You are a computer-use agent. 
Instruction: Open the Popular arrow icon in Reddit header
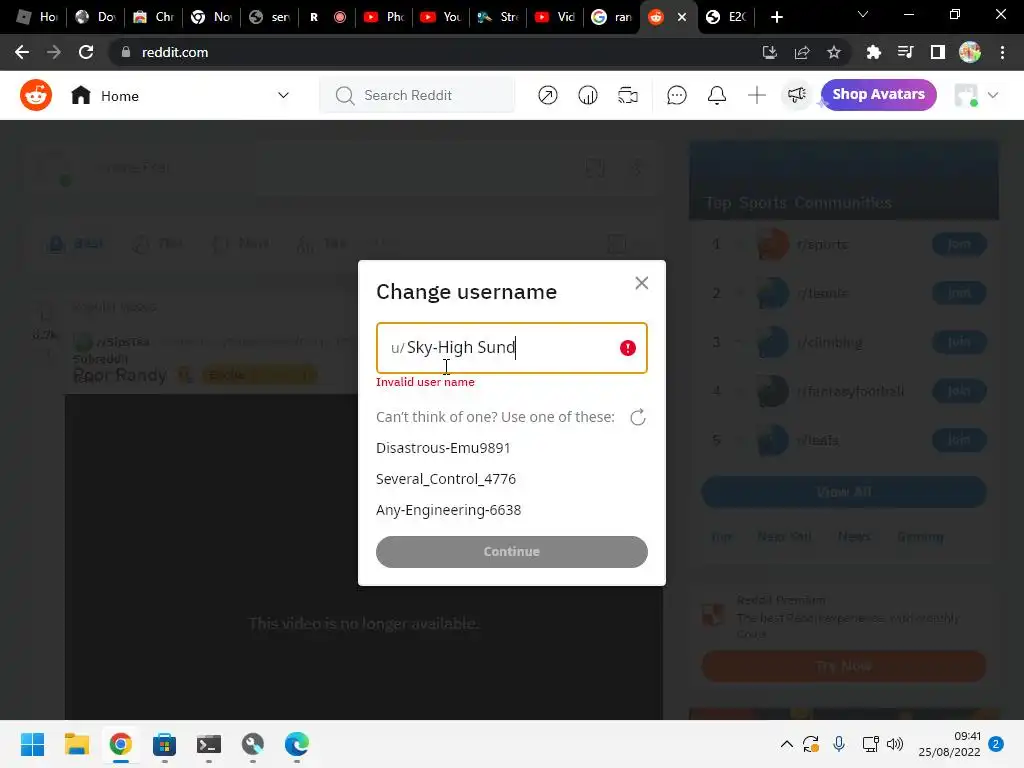coord(547,95)
